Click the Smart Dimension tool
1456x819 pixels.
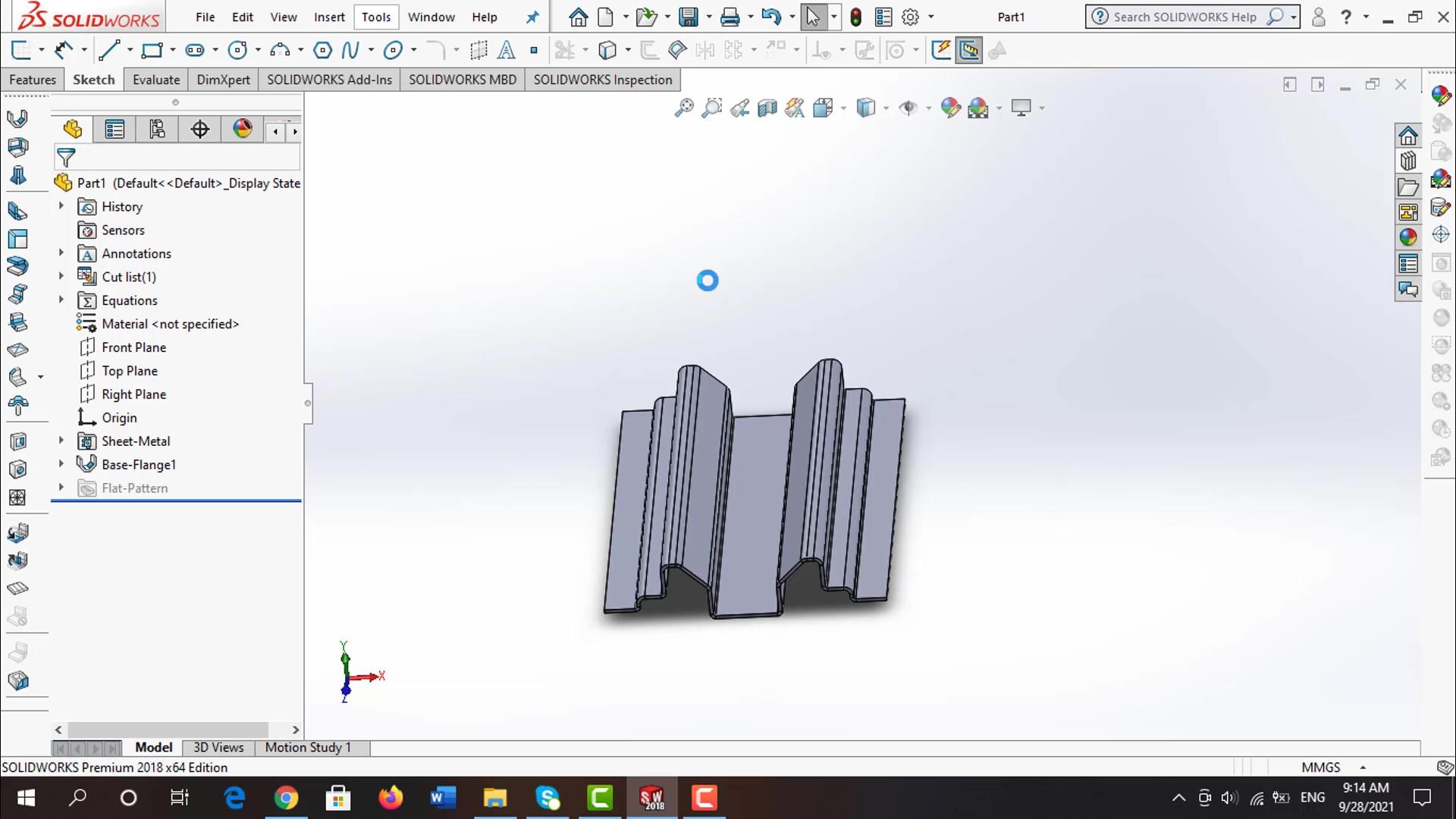(64, 51)
